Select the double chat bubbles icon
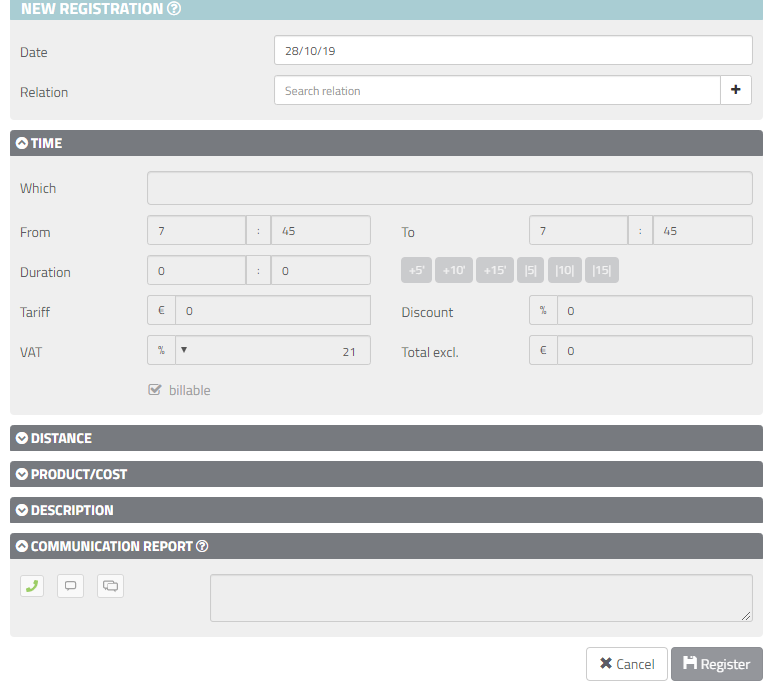Screen dimensions: 769x689 pos(110,586)
